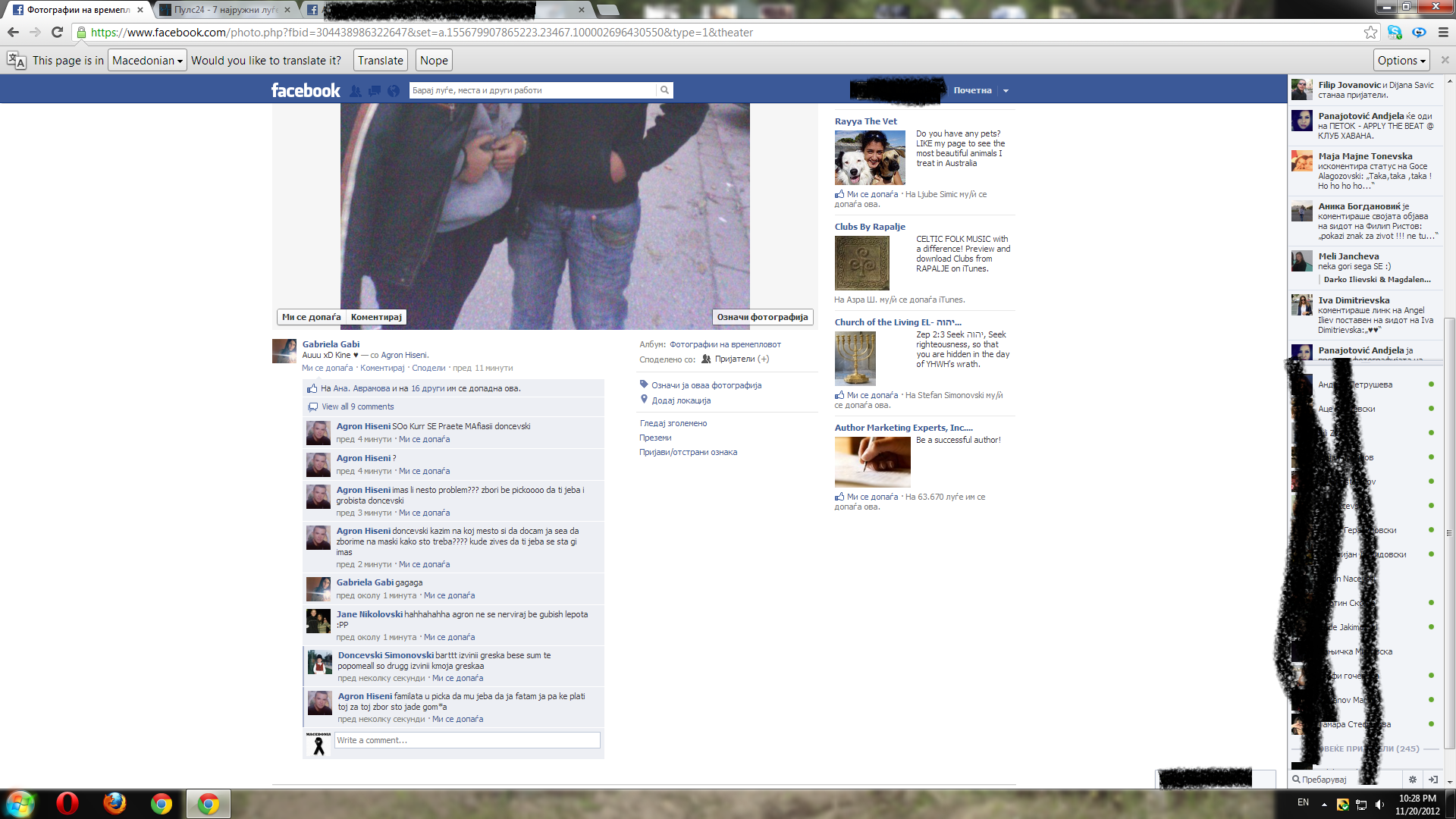Open a new browser tab
Viewport: 1456px width, 819px height.
(x=607, y=10)
